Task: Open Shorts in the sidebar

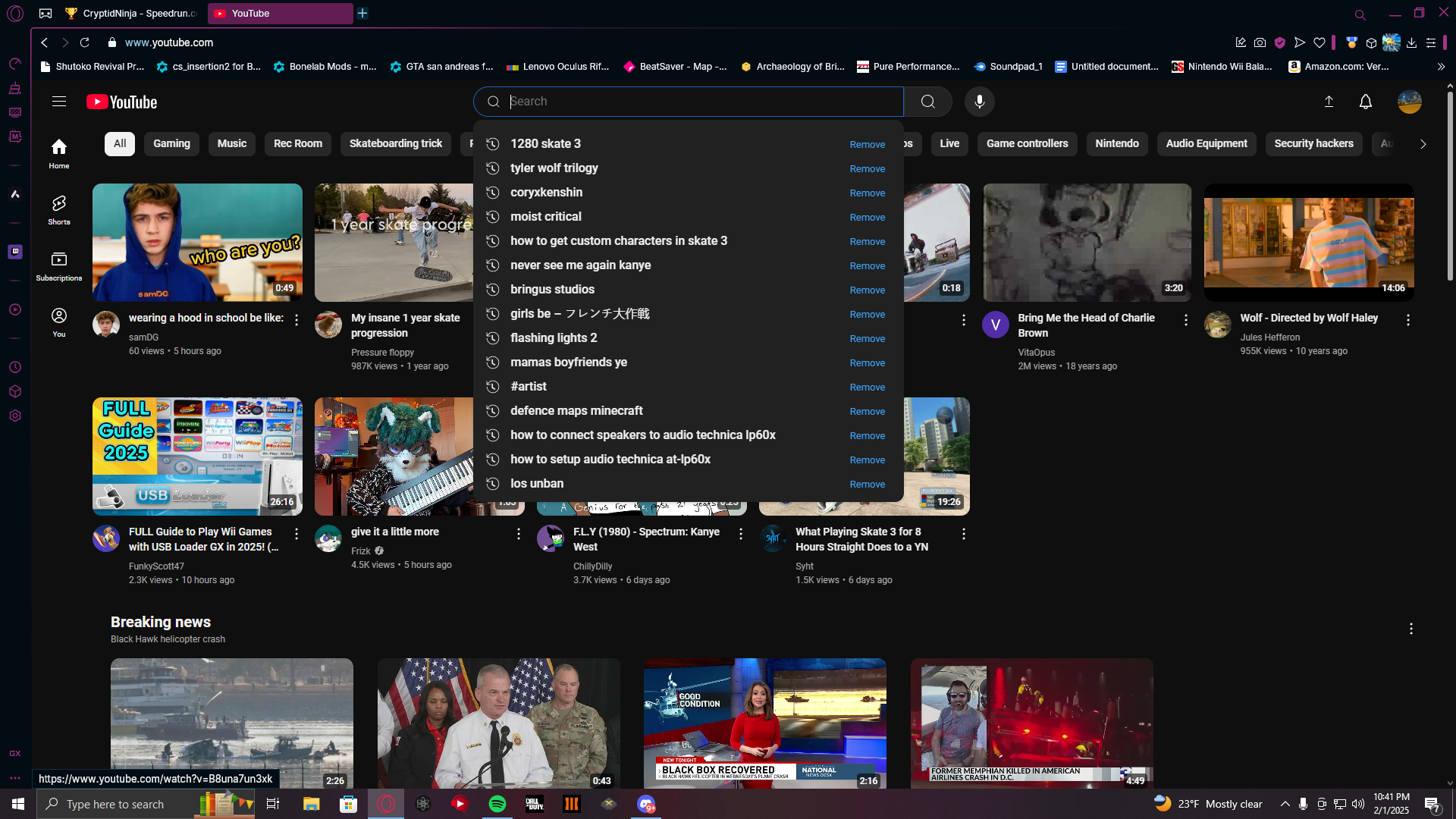Action: (59, 209)
